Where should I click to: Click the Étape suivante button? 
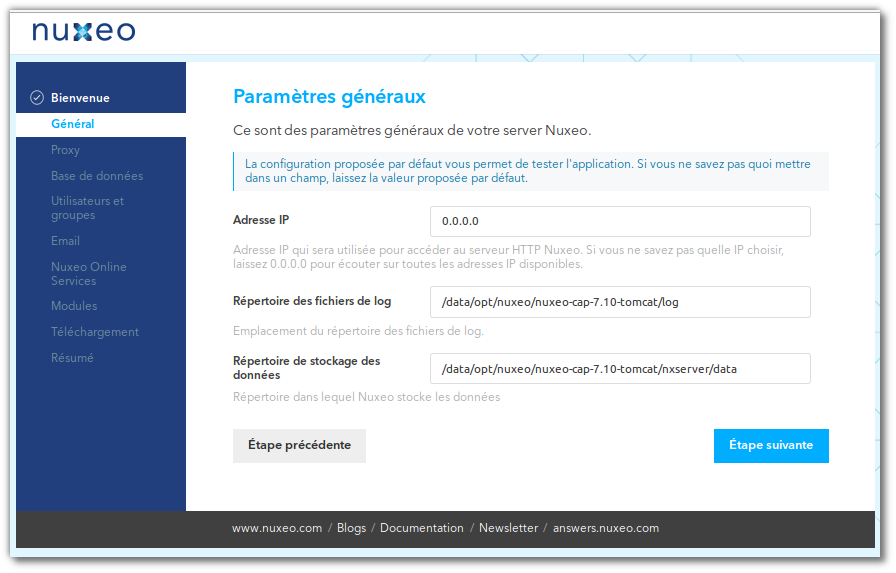tap(771, 446)
